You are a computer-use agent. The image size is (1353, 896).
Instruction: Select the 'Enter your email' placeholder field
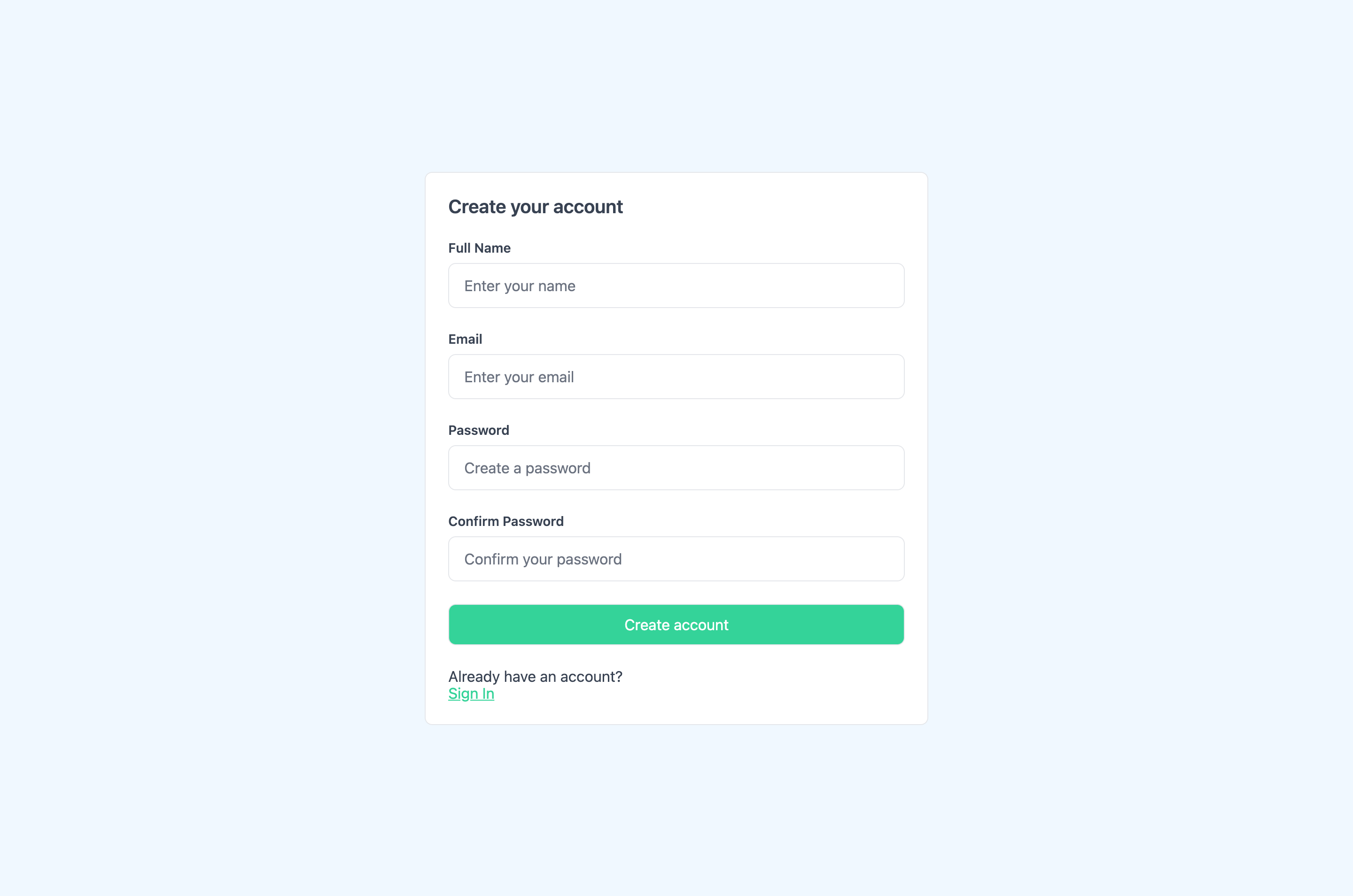pos(676,377)
